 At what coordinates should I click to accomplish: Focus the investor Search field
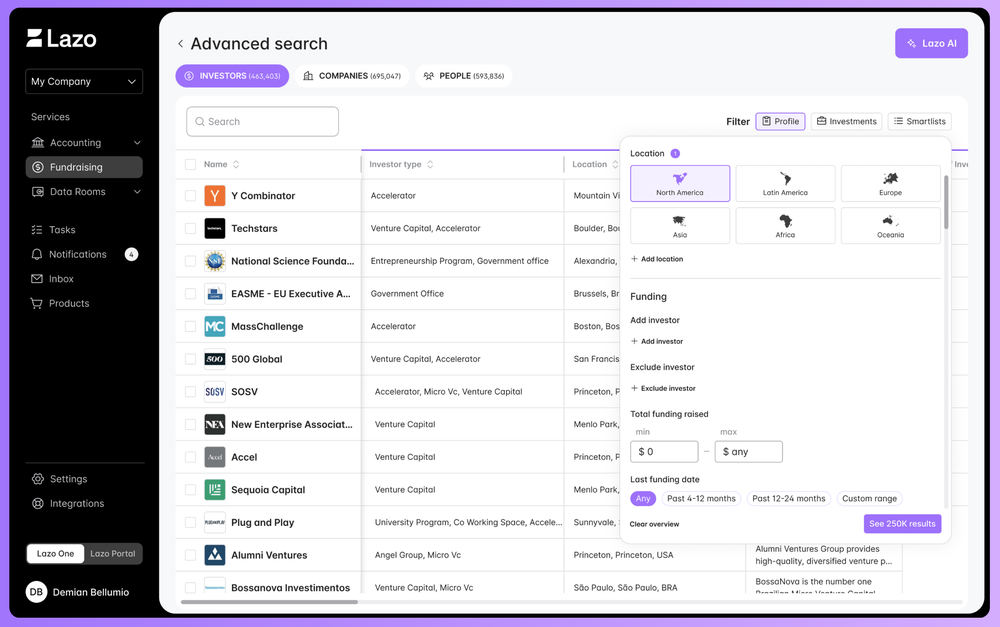(x=262, y=121)
